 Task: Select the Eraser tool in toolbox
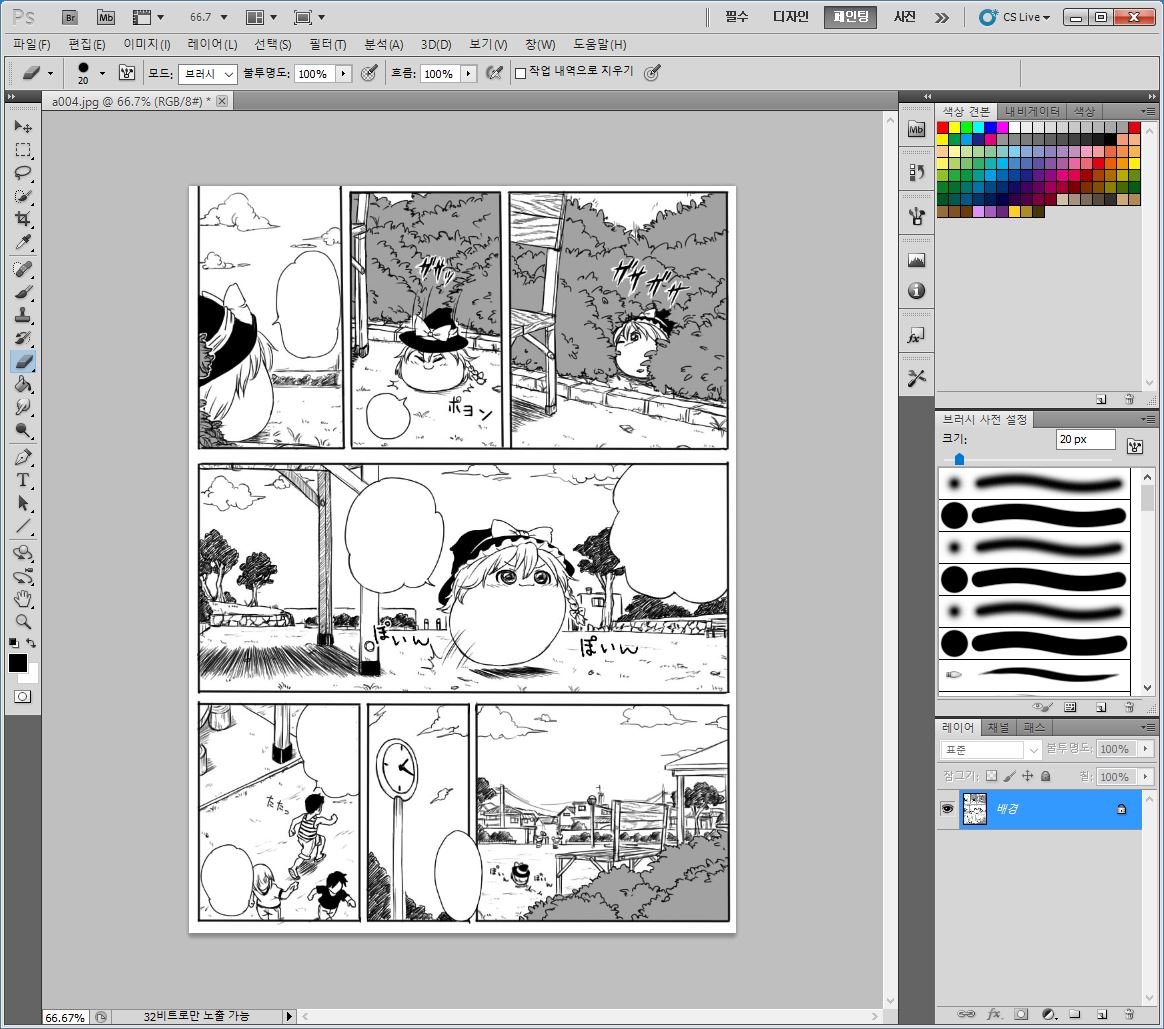point(23,361)
